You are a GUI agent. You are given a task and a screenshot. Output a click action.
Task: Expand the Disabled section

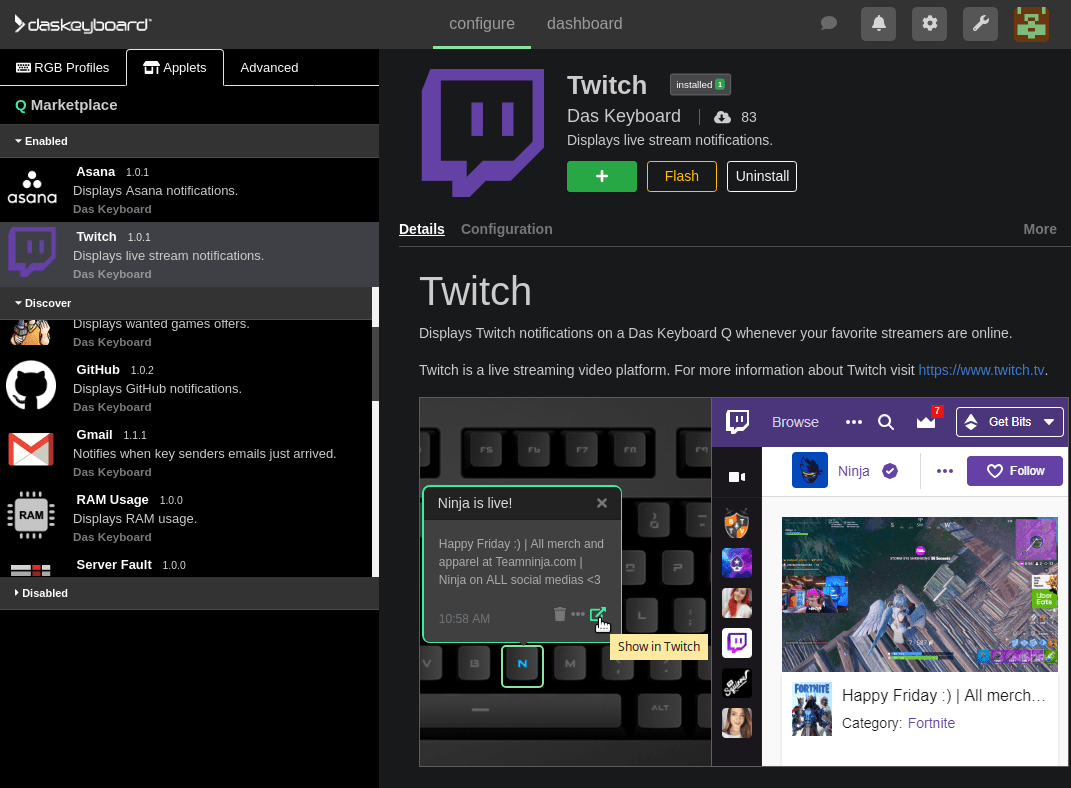tap(189, 593)
